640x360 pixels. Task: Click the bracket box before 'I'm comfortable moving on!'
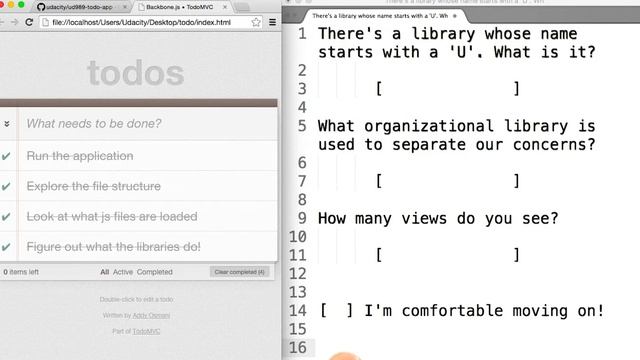pos(336,311)
